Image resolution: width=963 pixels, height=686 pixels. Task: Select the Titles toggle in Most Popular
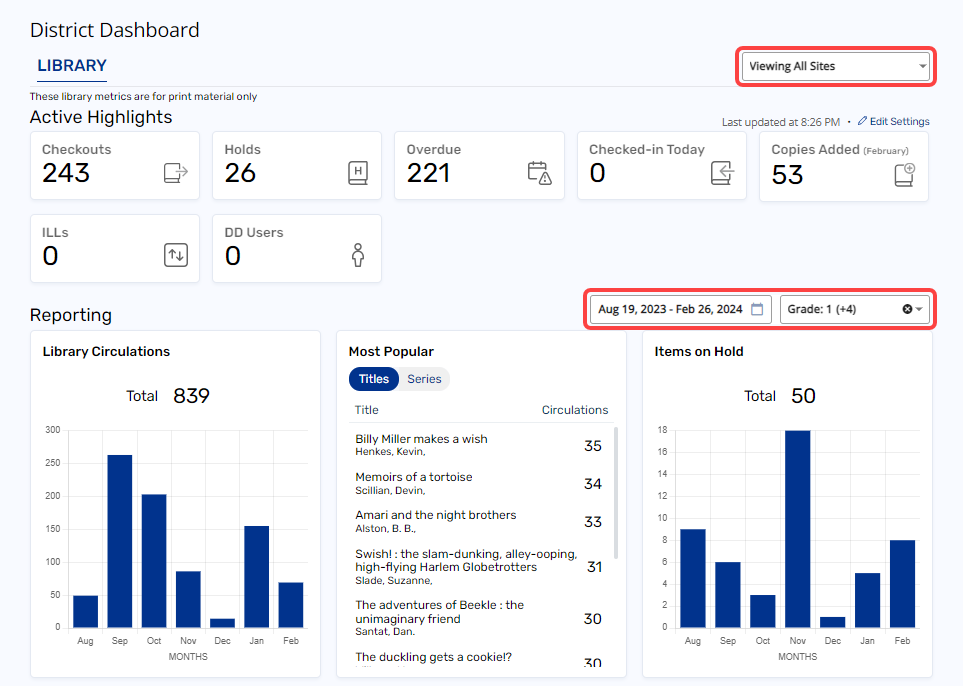pos(374,379)
